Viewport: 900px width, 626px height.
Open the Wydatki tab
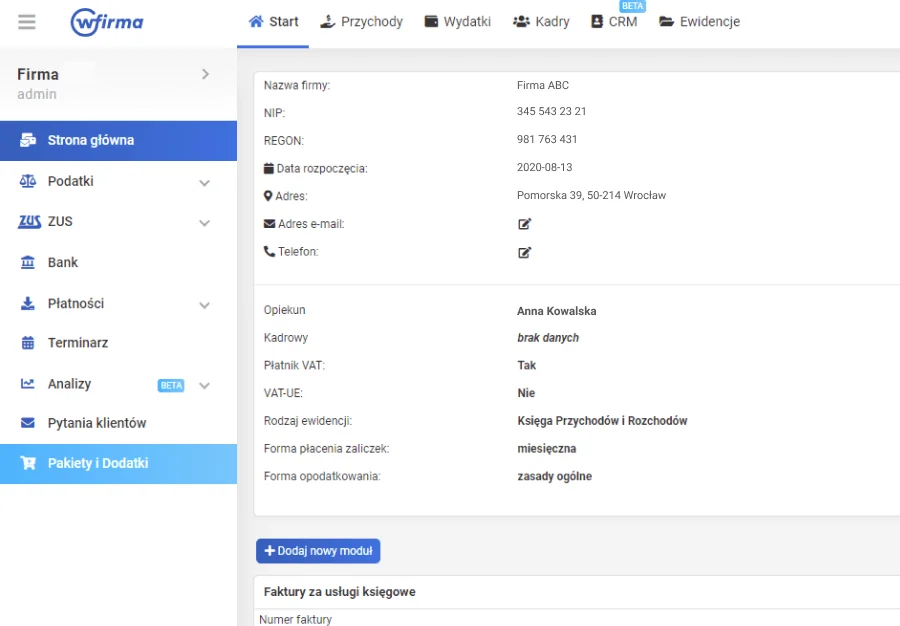point(457,22)
